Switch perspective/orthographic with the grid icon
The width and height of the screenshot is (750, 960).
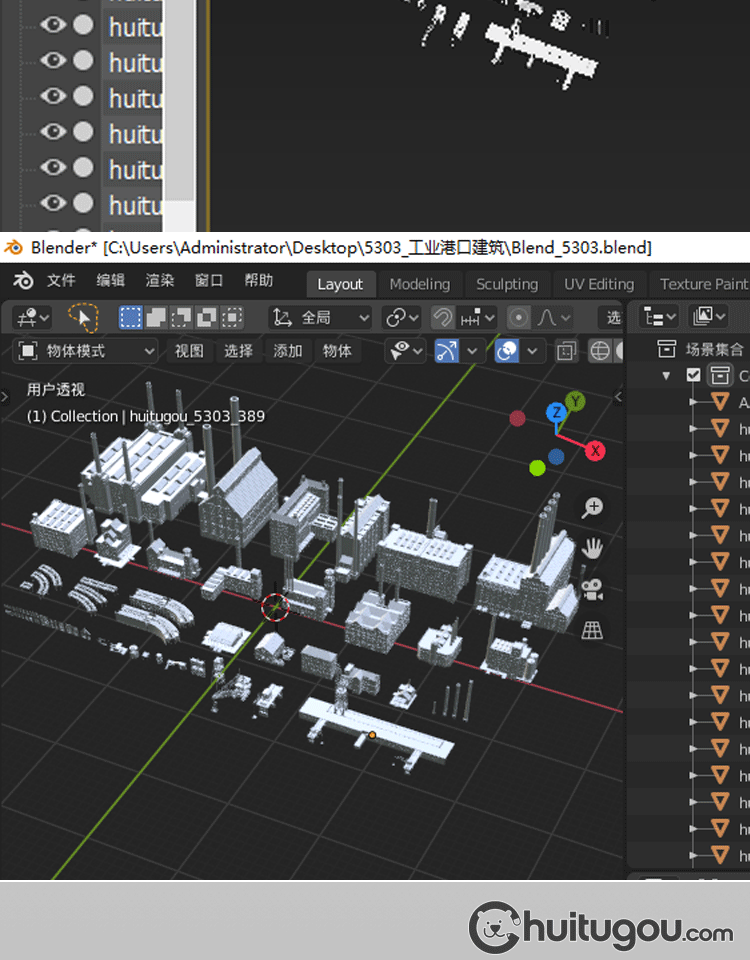pos(593,630)
